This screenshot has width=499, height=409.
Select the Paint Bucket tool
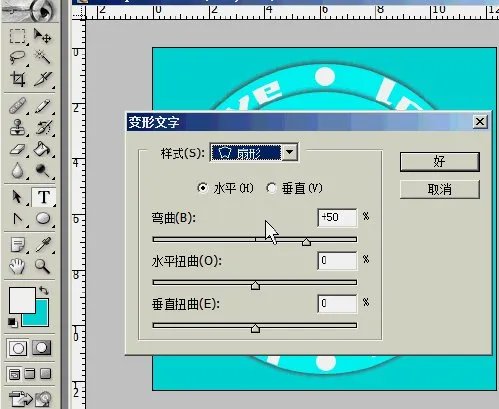(x=43, y=149)
